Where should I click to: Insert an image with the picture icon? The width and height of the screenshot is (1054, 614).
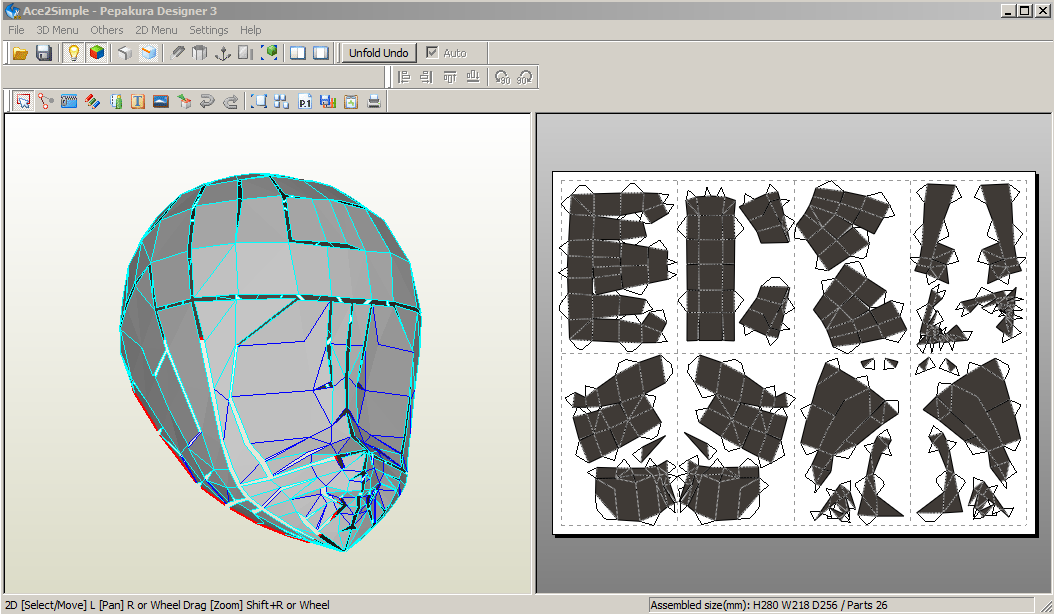pyautogui.click(x=160, y=101)
